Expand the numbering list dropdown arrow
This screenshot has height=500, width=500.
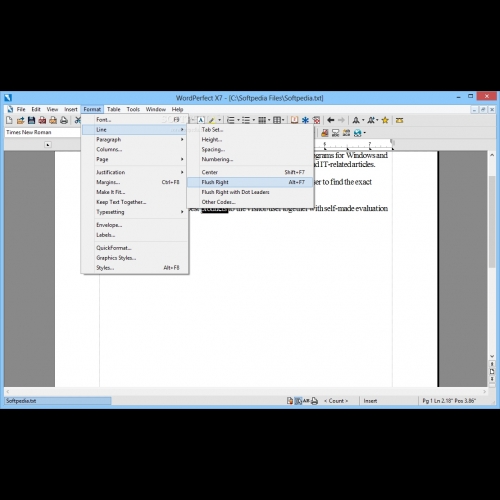(238, 120)
